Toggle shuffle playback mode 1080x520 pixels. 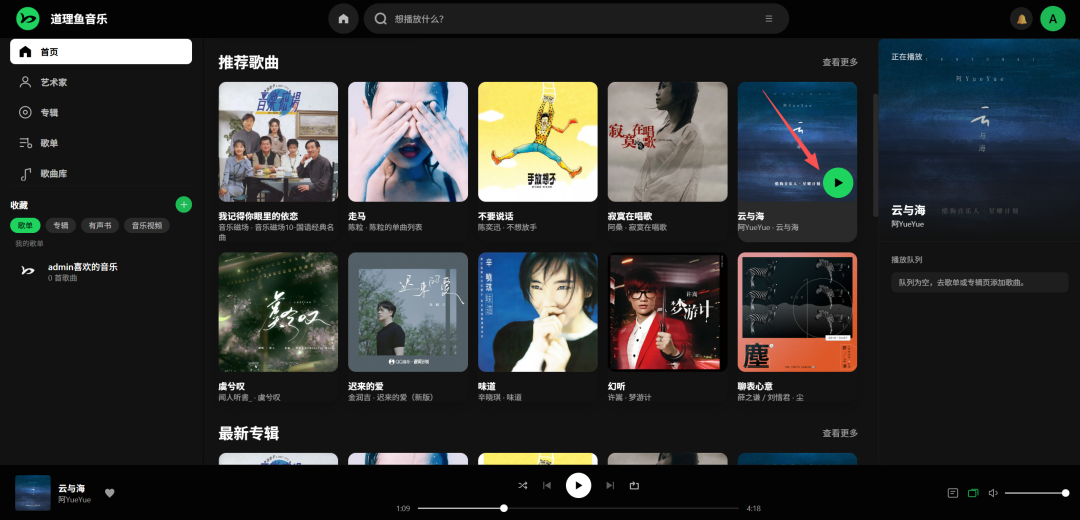pyautogui.click(x=522, y=486)
